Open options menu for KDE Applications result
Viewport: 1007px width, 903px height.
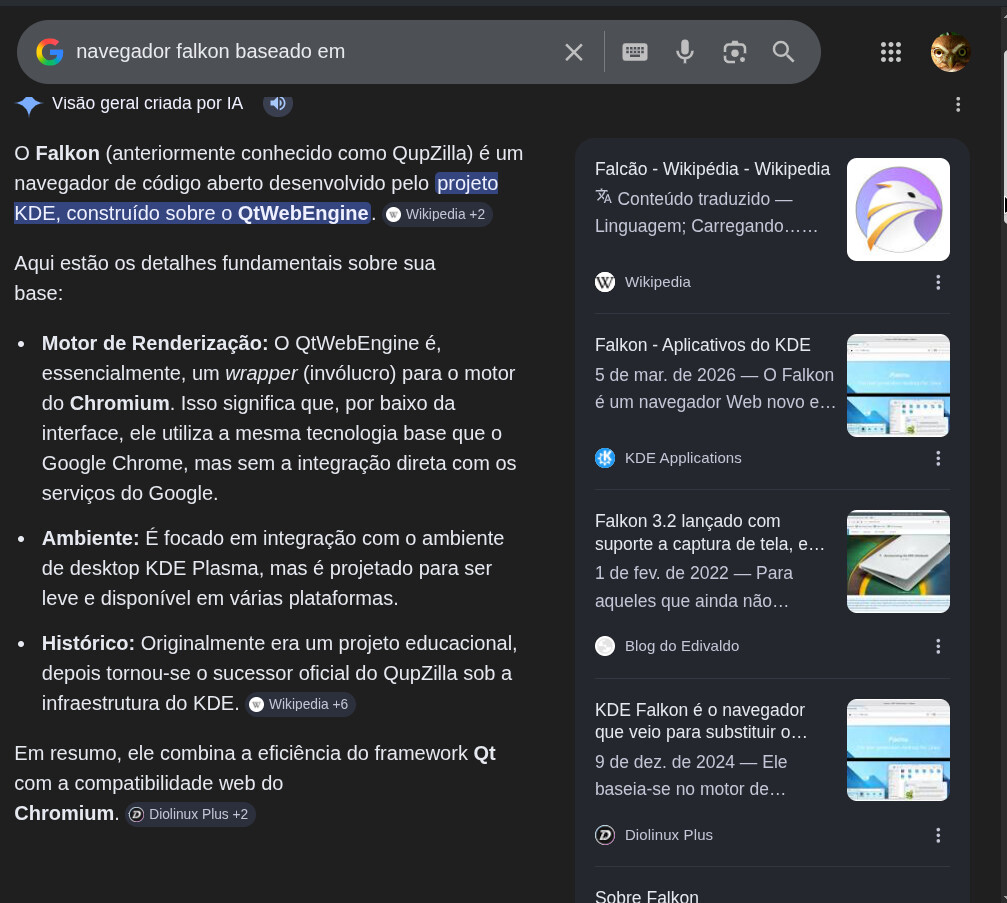point(937,458)
